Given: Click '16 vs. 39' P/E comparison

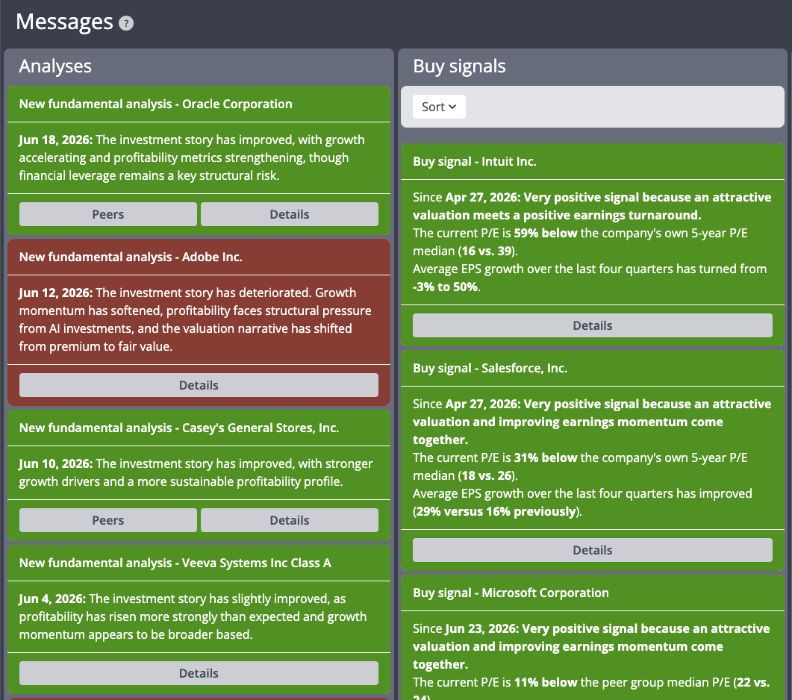Looking at the screenshot, I should pos(487,251).
